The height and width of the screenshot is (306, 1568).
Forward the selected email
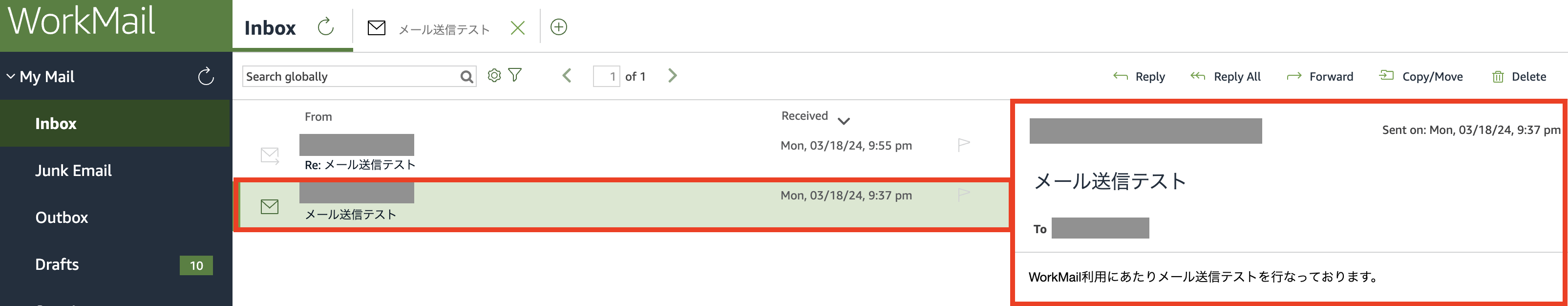click(1320, 77)
